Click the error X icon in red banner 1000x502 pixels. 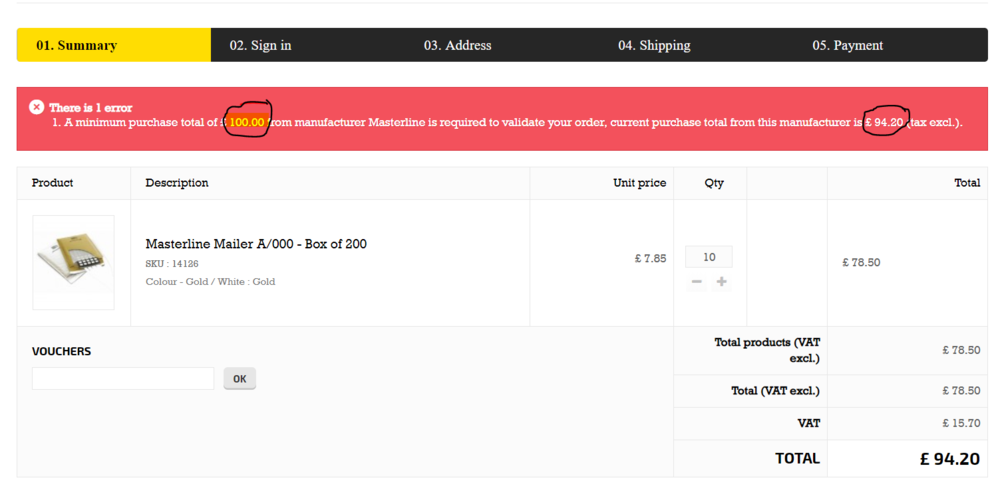[37, 107]
